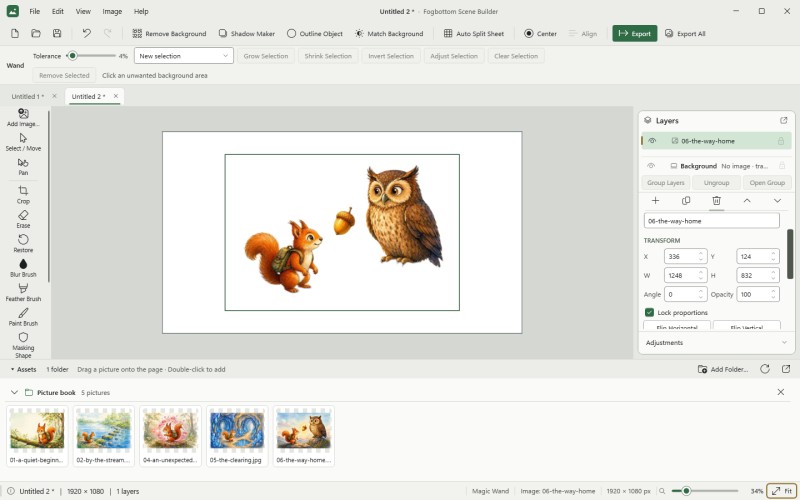800x500 pixels.
Task: Adjust the W width stepper
Action: click(701, 275)
